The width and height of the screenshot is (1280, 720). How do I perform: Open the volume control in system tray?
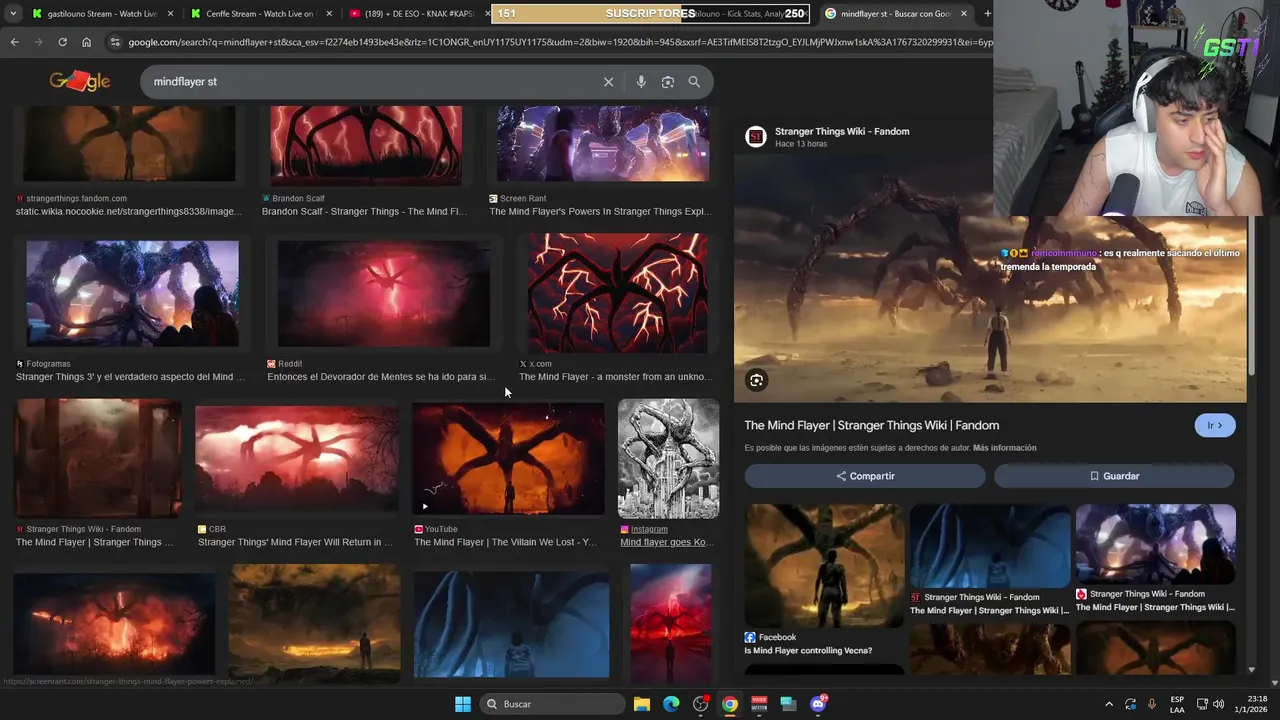click(1218, 704)
